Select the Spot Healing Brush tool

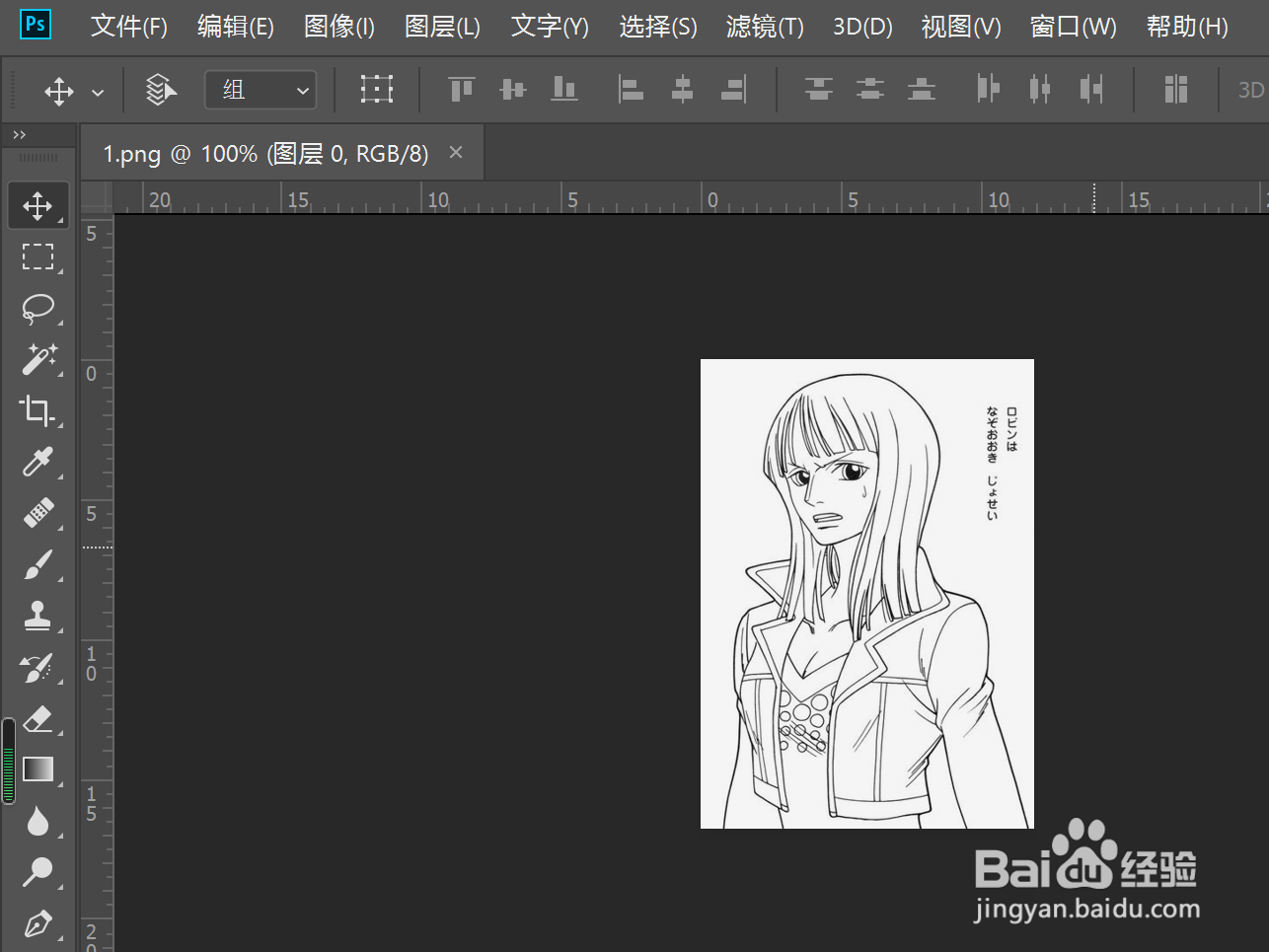[38, 514]
